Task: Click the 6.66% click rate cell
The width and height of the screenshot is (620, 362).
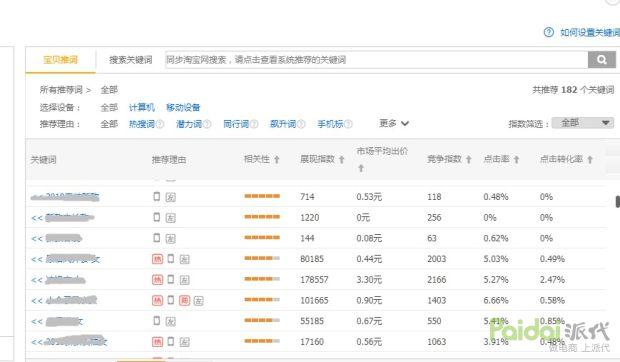Action: point(496,300)
